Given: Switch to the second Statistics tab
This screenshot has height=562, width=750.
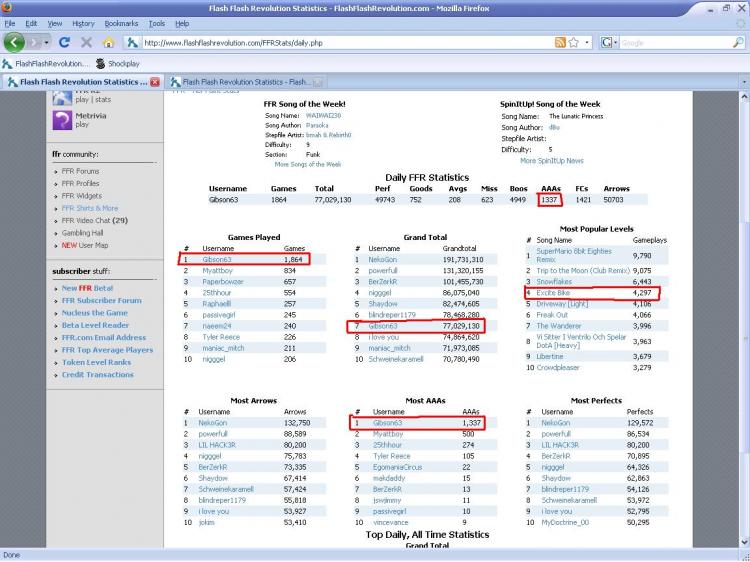Looking at the screenshot, I should pyautogui.click(x=245, y=82).
